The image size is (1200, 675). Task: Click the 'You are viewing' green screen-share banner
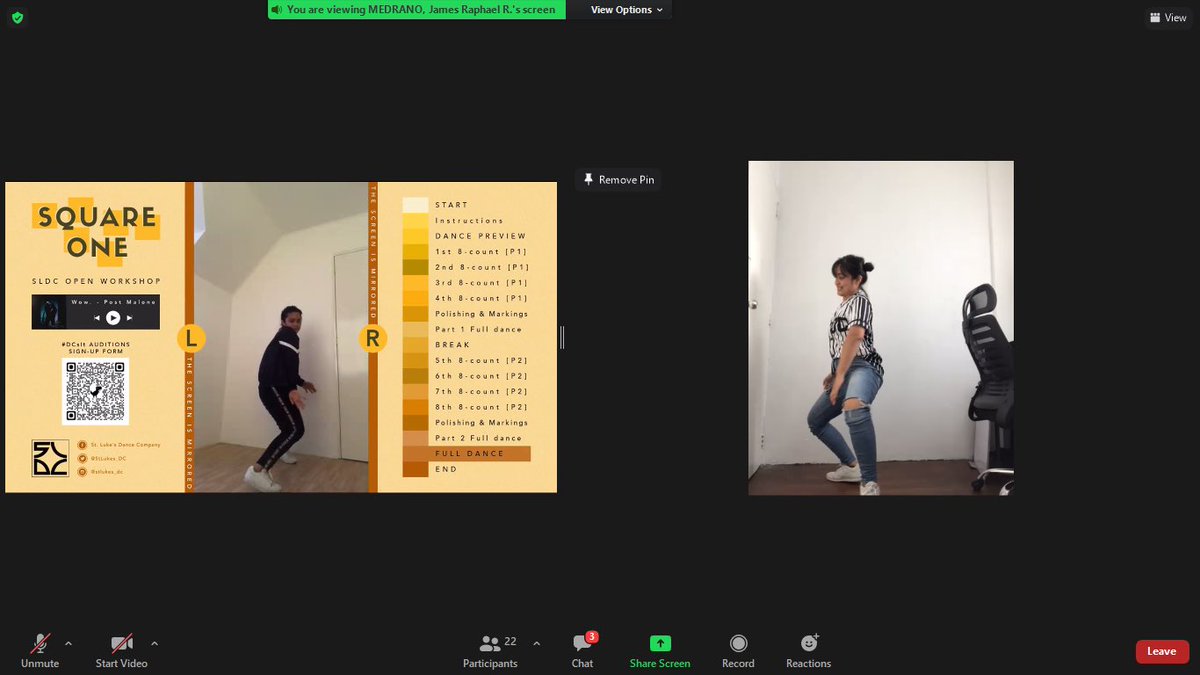click(418, 10)
